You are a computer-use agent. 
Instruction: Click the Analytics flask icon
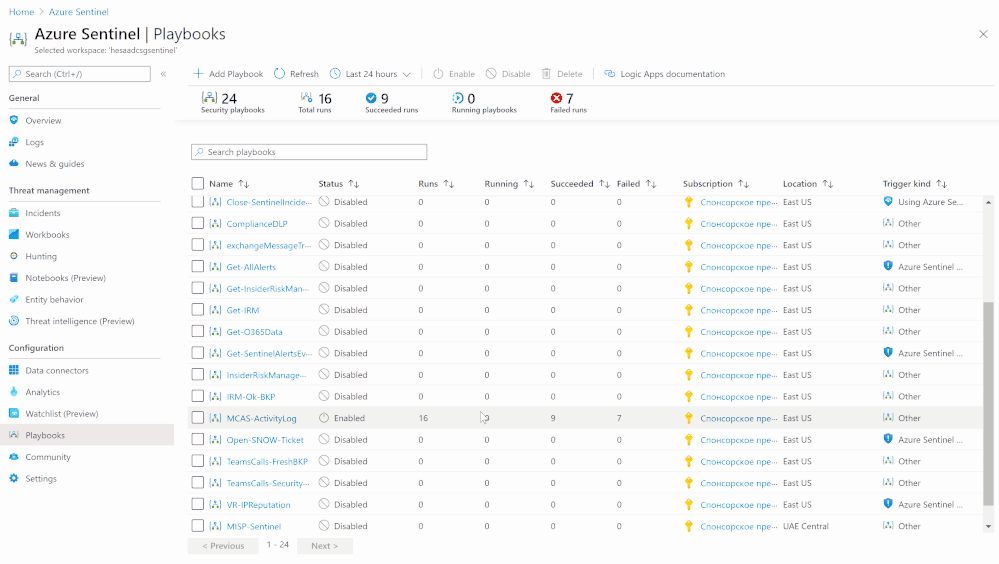[14, 391]
